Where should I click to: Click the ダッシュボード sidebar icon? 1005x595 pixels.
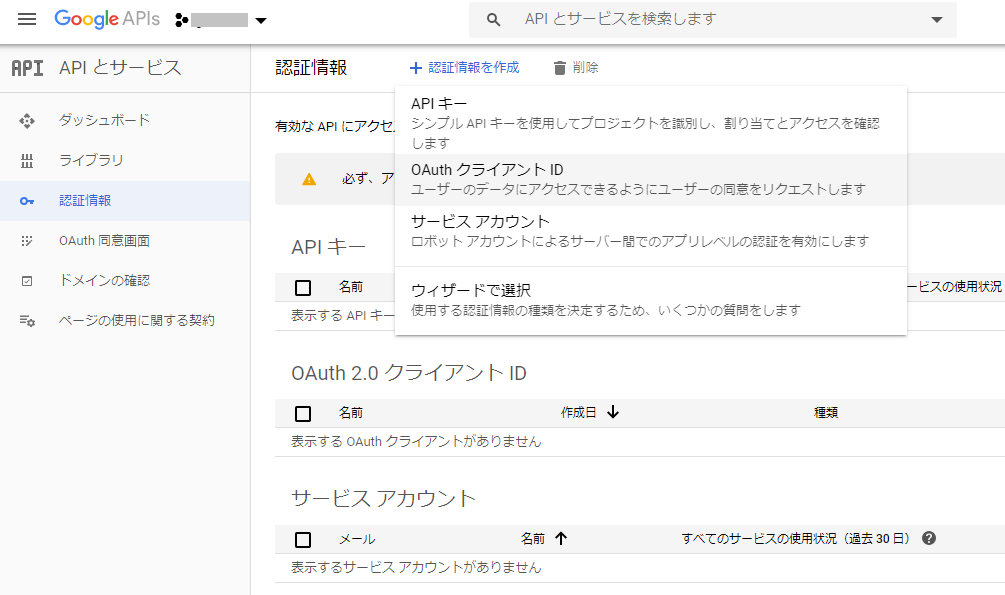pyautogui.click(x=27, y=121)
